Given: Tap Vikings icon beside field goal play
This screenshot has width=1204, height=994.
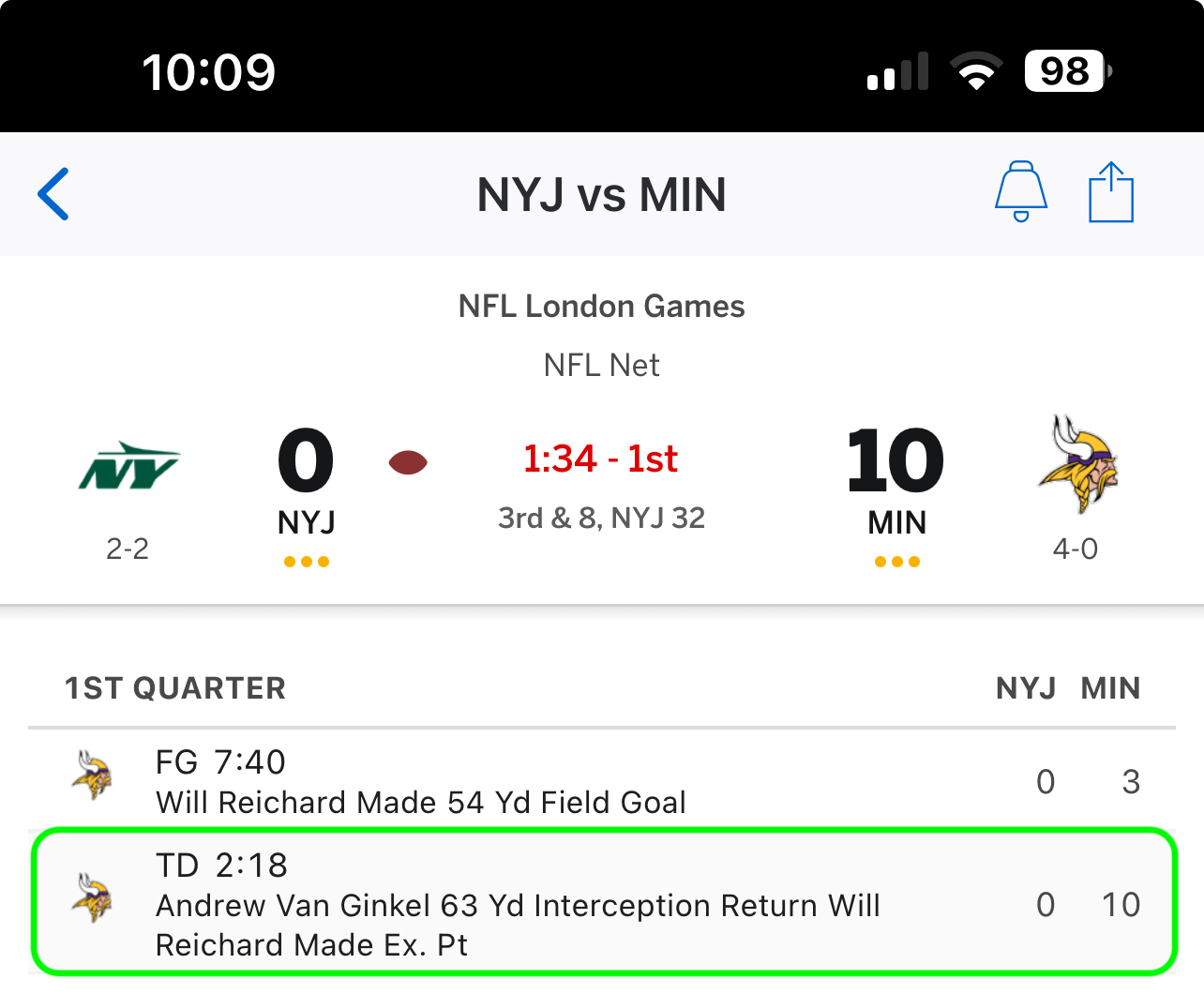Looking at the screenshot, I should [x=93, y=775].
